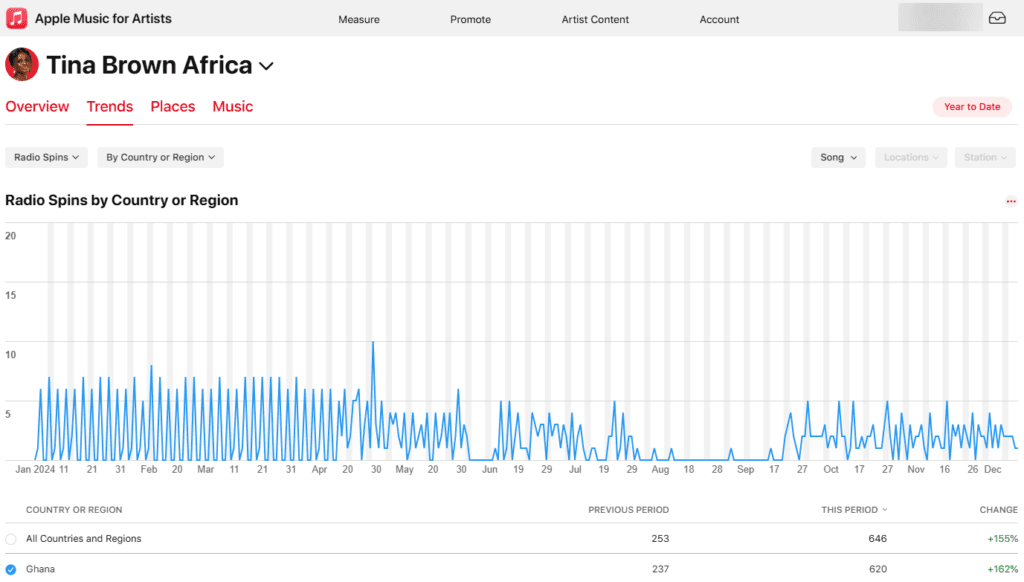Open the inbox tray icon
Viewport: 1024px width, 582px height.
997,18
